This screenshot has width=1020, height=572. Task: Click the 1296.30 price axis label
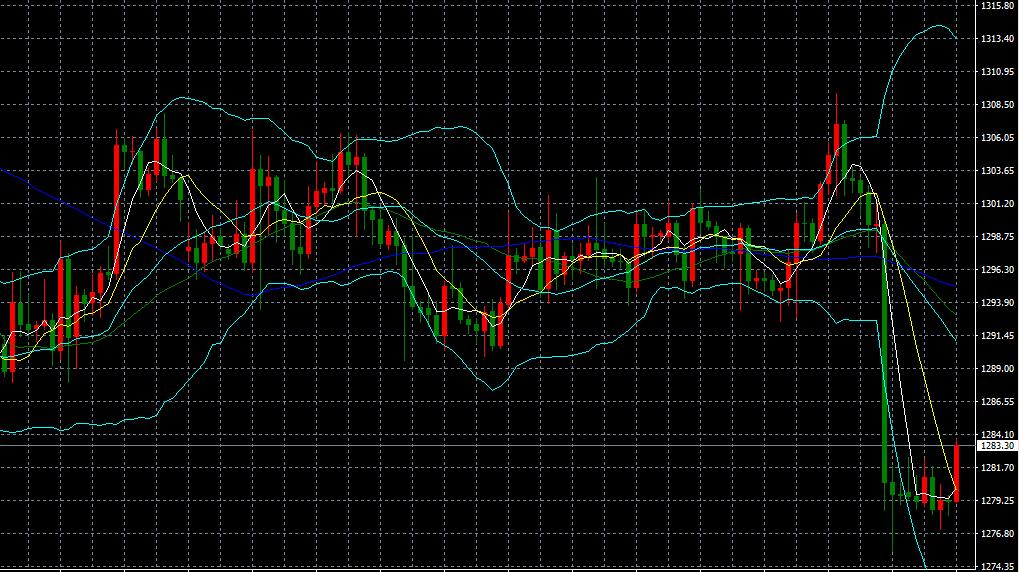(997, 270)
